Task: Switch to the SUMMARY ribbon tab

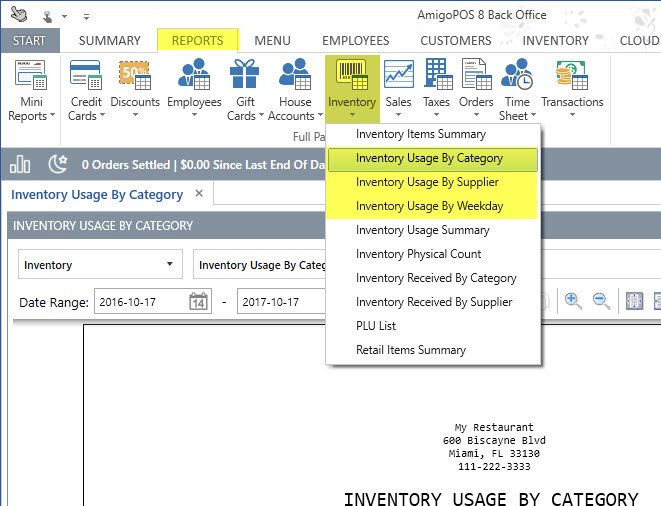Action: pos(109,41)
